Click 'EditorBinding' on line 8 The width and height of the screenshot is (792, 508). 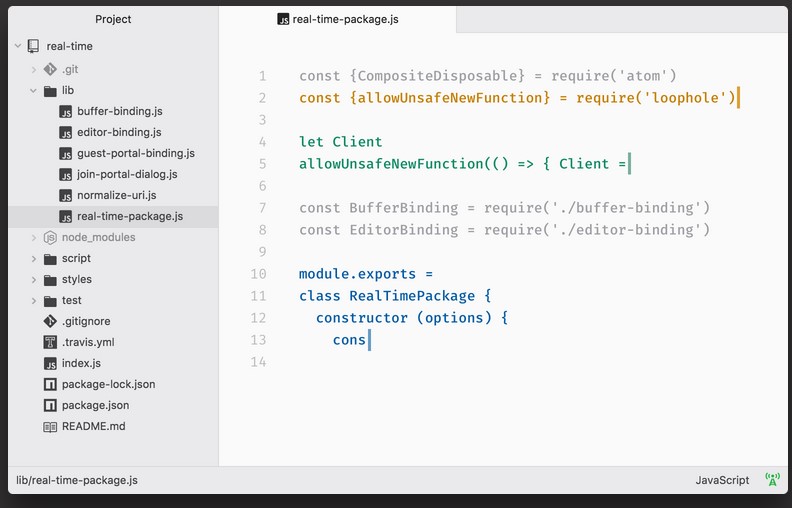(x=404, y=230)
